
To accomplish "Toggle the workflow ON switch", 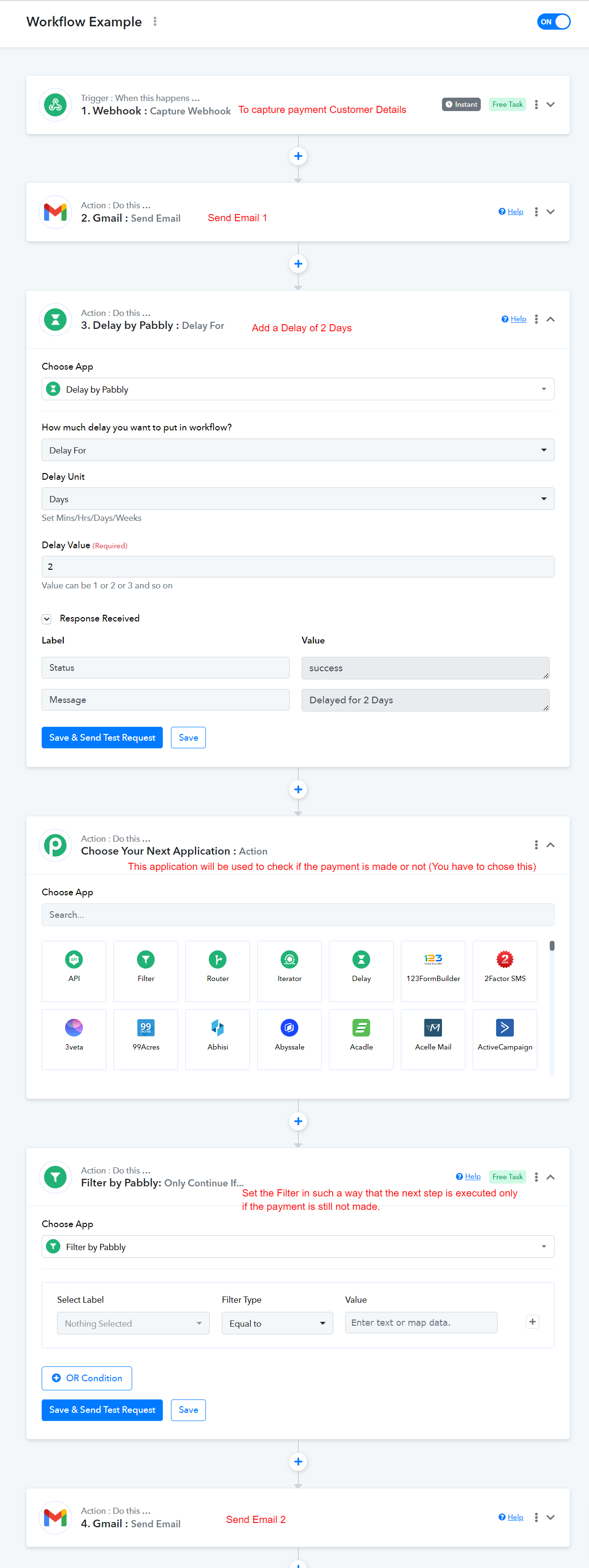I will pos(553,22).
